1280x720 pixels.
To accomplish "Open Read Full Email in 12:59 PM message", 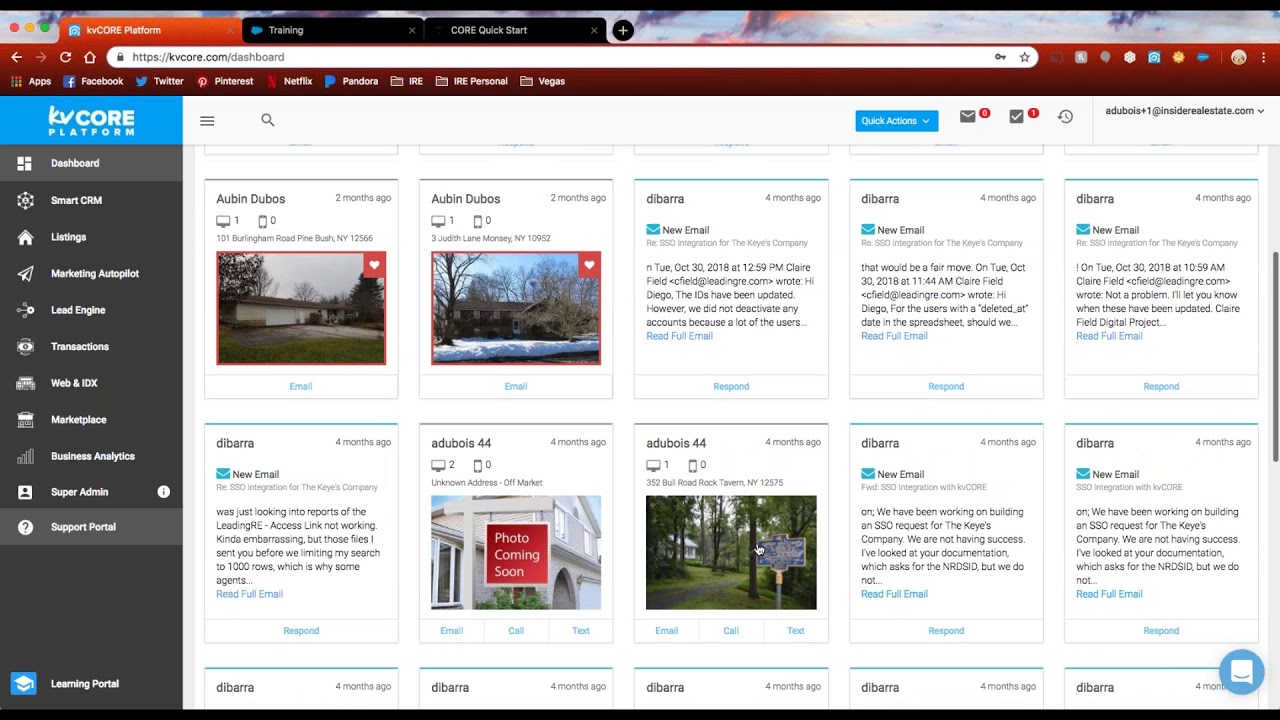I will tap(679, 336).
